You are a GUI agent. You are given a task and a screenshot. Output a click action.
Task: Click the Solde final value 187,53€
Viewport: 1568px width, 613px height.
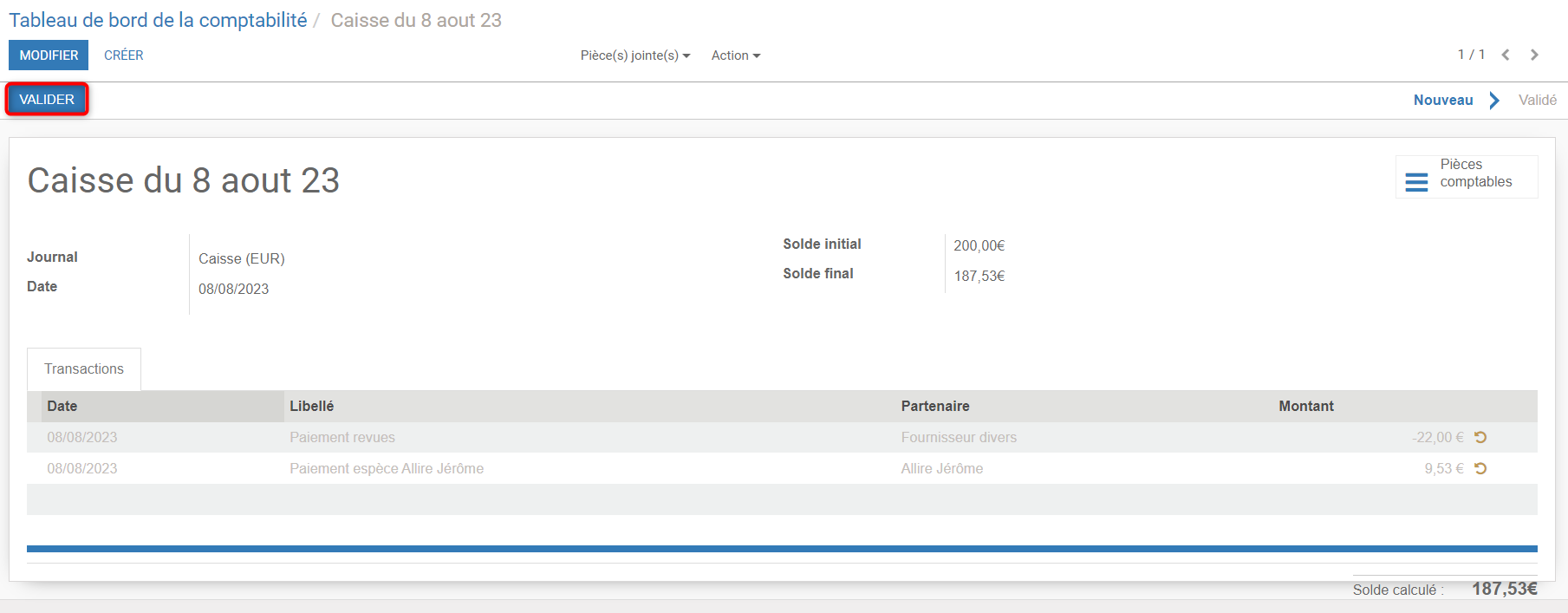pos(979,277)
